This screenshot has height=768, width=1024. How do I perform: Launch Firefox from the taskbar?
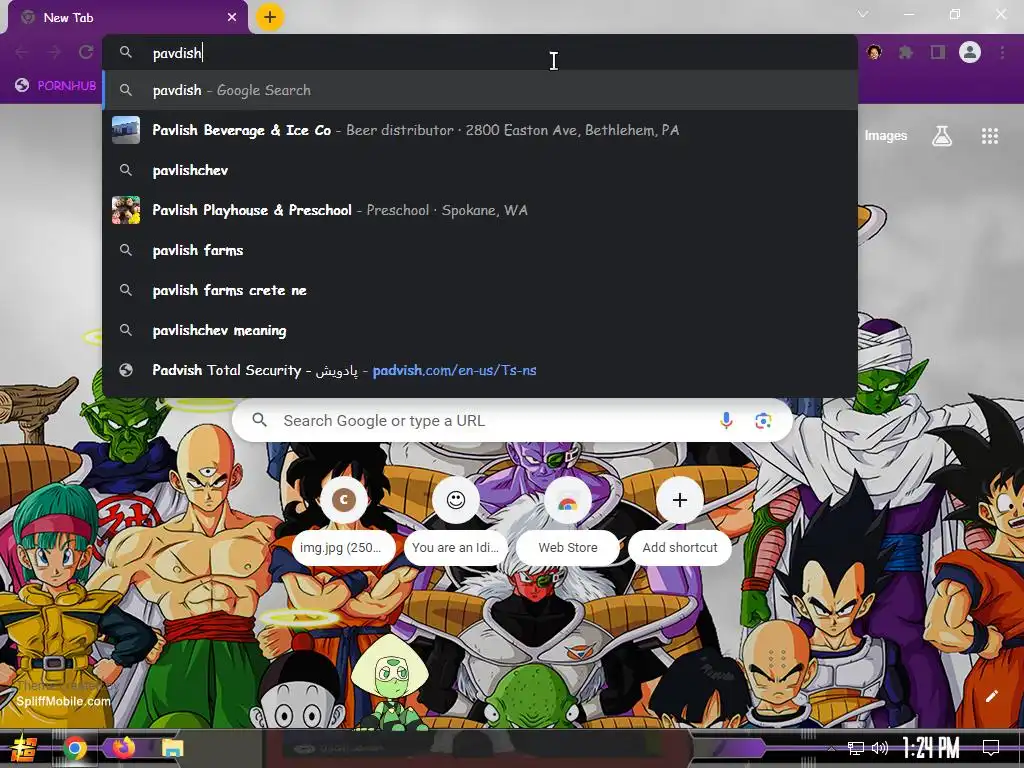(124, 747)
